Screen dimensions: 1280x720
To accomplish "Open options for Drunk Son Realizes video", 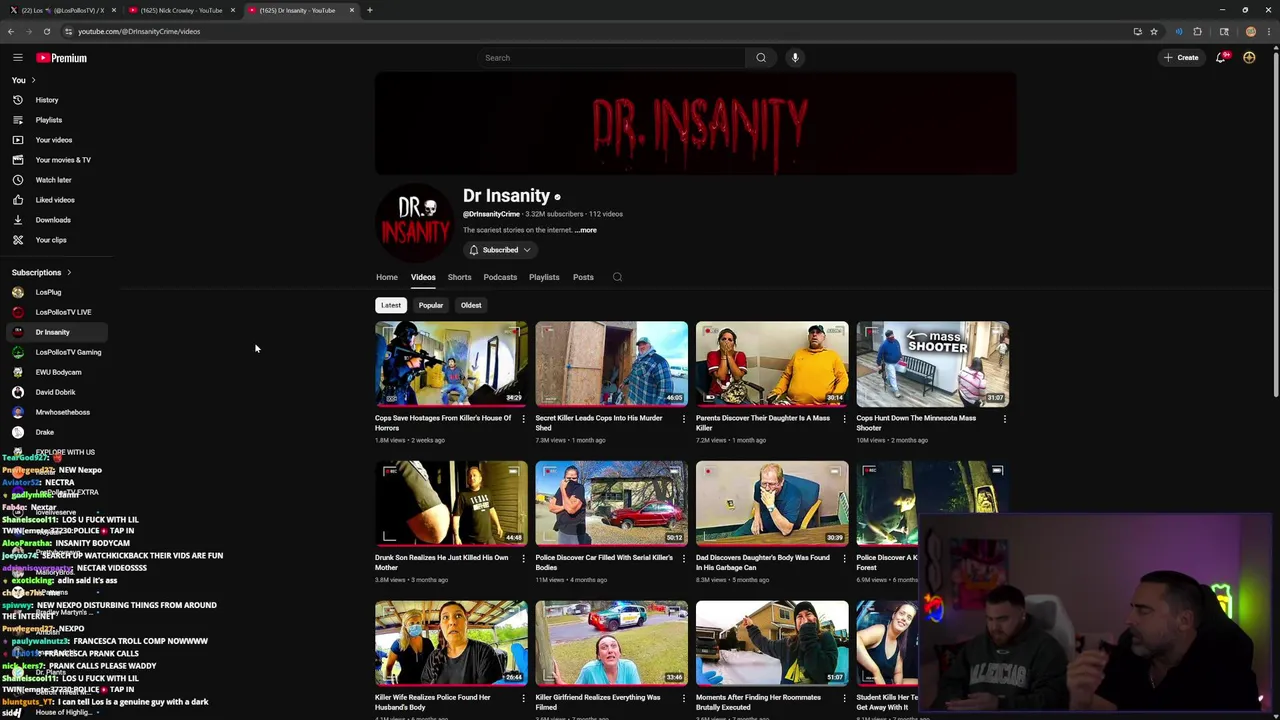I will [x=523, y=559].
